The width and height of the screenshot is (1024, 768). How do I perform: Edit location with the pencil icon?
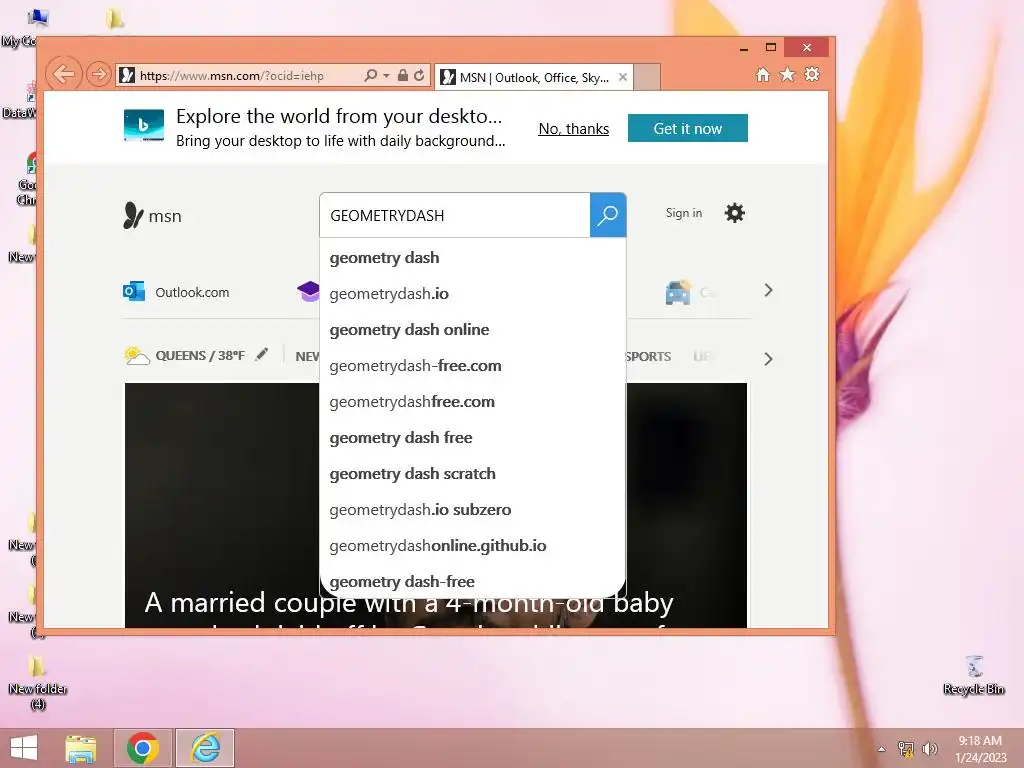(261, 354)
